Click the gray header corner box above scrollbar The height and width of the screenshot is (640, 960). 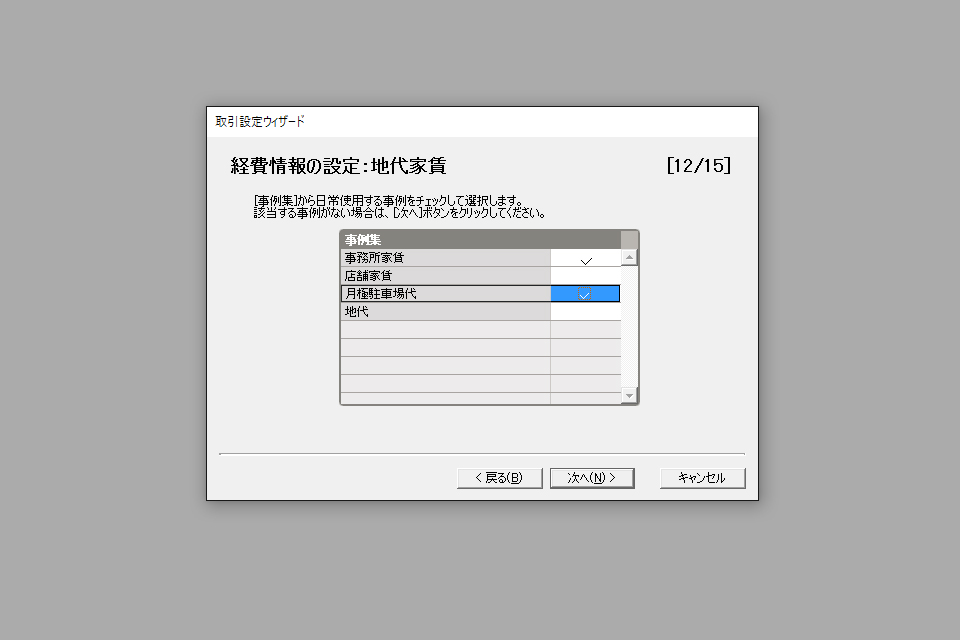pyautogui.click(x=629, y=239)
